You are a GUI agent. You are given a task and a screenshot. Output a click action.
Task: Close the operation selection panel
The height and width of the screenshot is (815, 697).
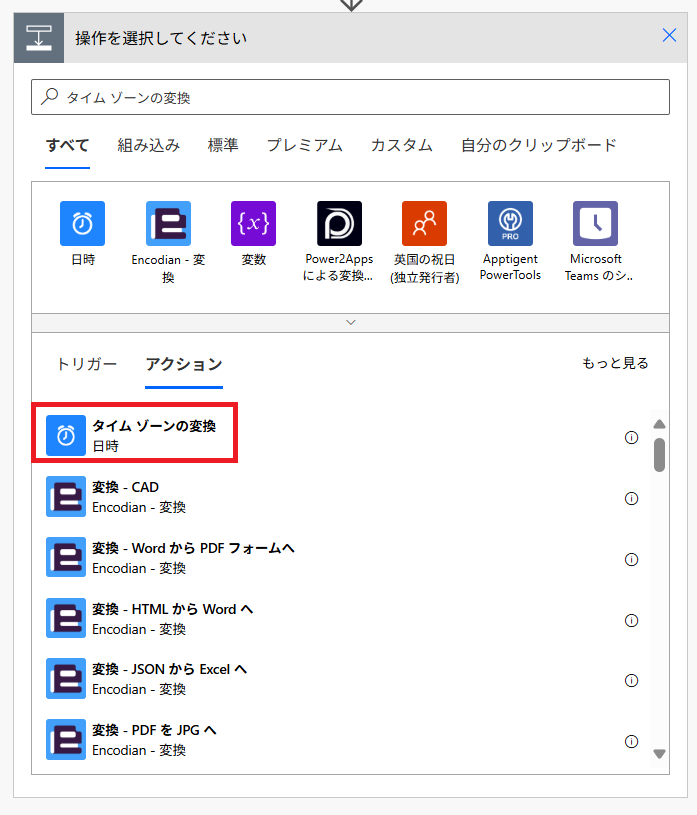pyautogui.click(x=669, y=36)
